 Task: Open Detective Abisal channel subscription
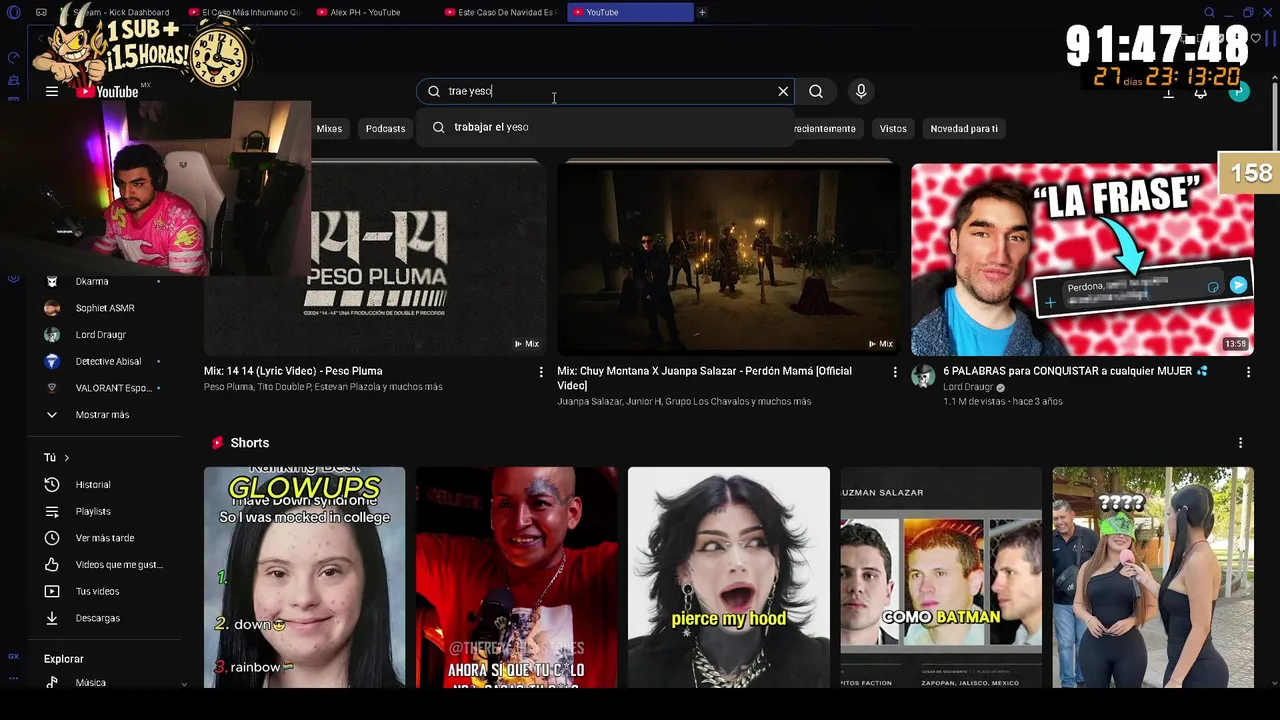(x=105, y=361)
